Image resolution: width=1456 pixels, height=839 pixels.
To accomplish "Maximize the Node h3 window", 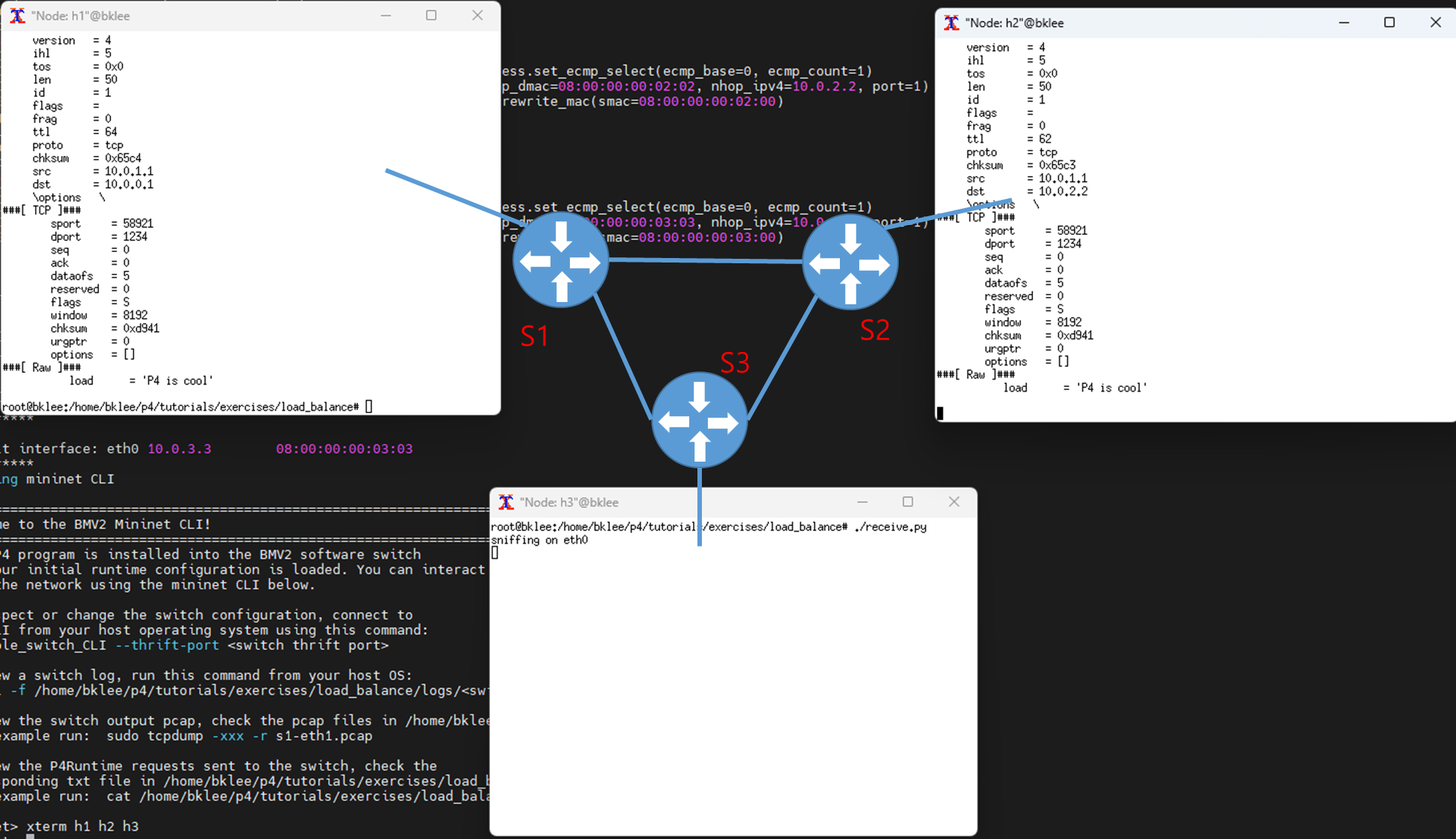I will 908,502.
